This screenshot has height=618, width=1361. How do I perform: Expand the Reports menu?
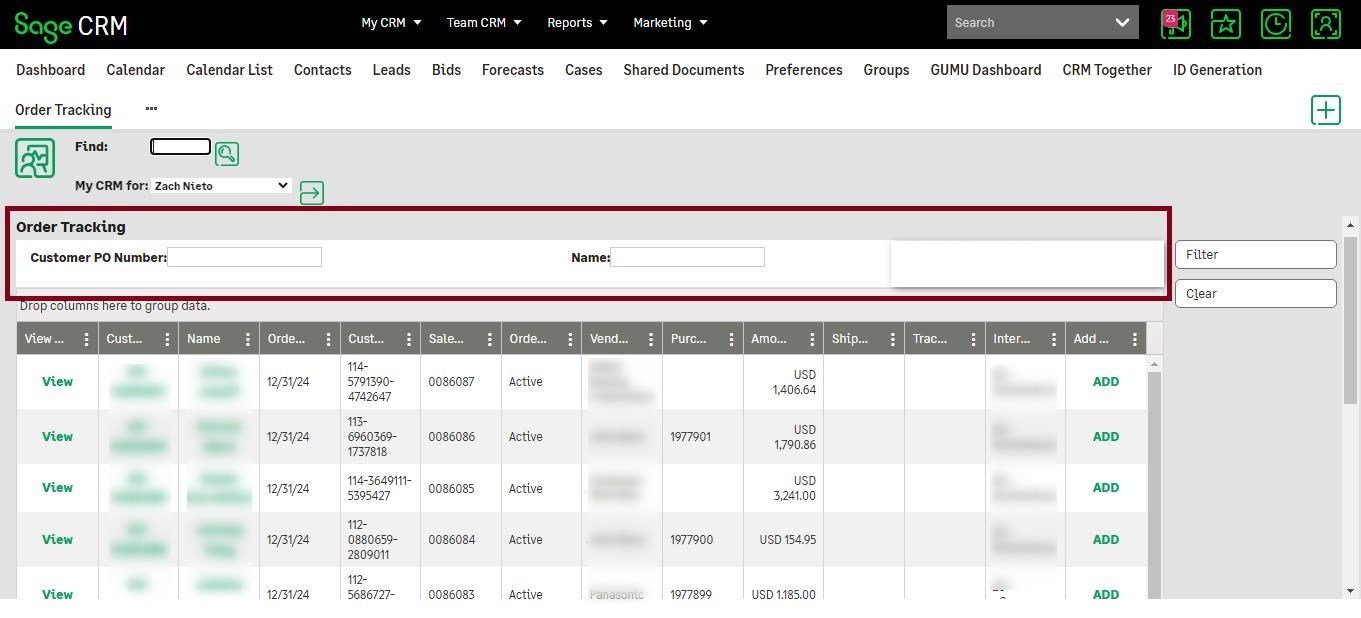coord(578,23)
